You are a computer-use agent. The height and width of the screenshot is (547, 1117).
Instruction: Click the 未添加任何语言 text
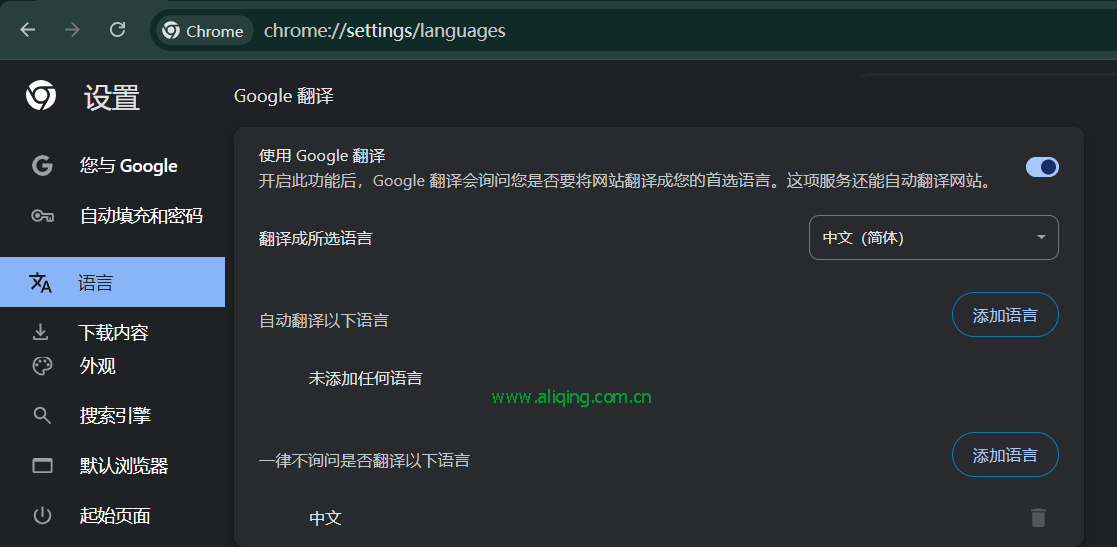pyautogui.click(x=365, y=377)
